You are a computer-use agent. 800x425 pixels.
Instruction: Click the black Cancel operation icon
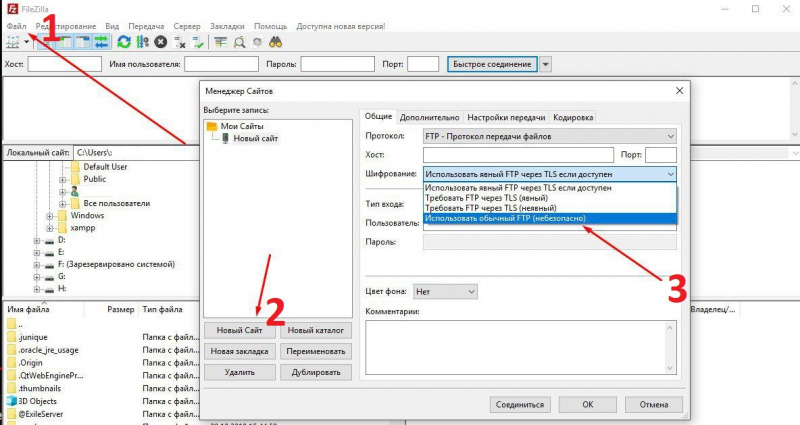click(x=161, y=42)
